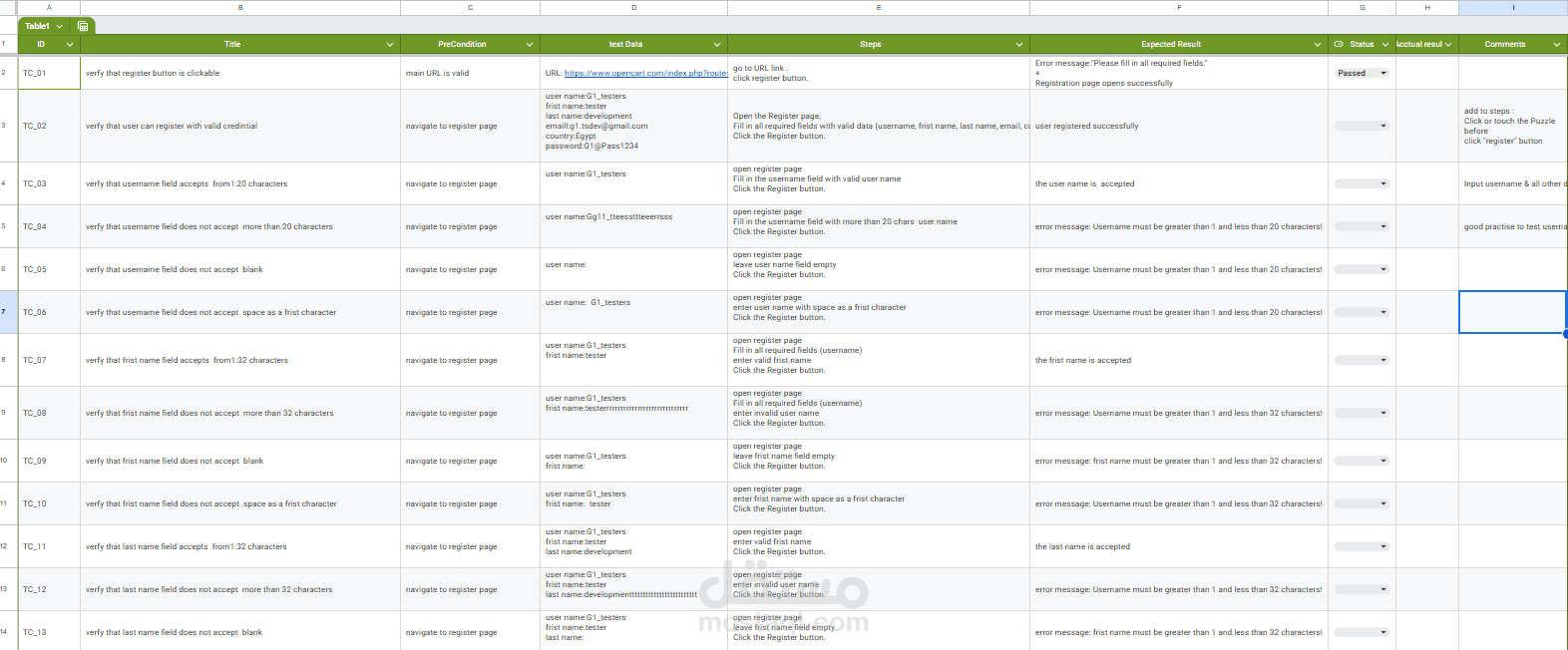Select column I header
The height and width of the screenshot is (650, 1568).
coord(1513,7)
